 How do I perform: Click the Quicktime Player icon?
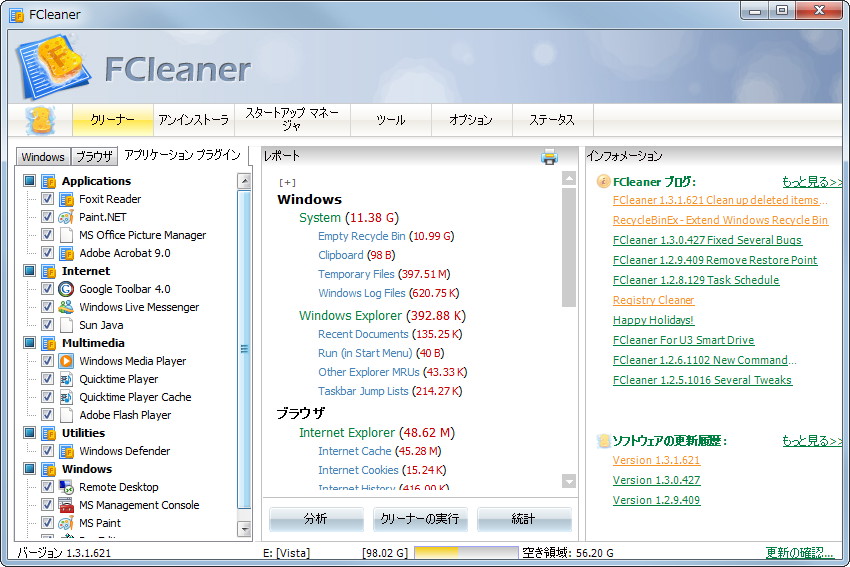(66, 379)
